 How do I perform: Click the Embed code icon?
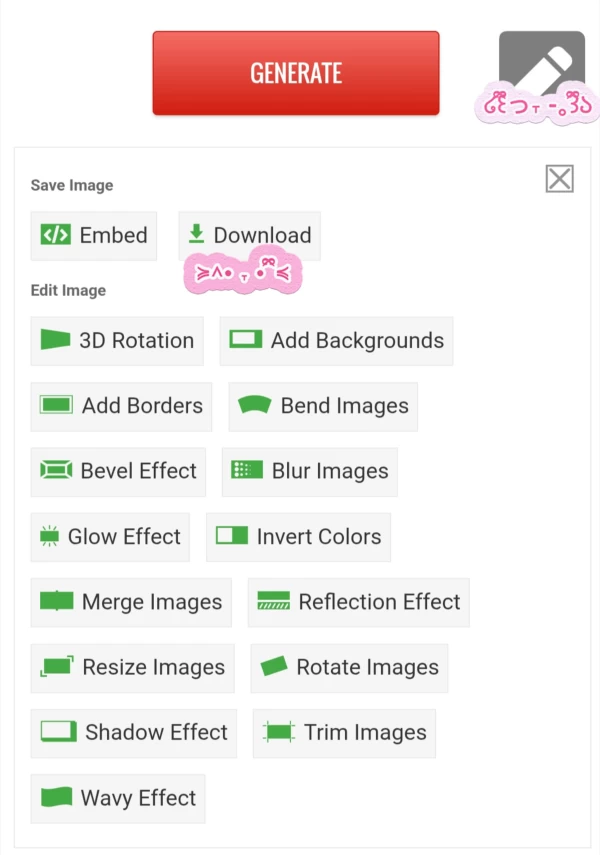tap(55, 235)
